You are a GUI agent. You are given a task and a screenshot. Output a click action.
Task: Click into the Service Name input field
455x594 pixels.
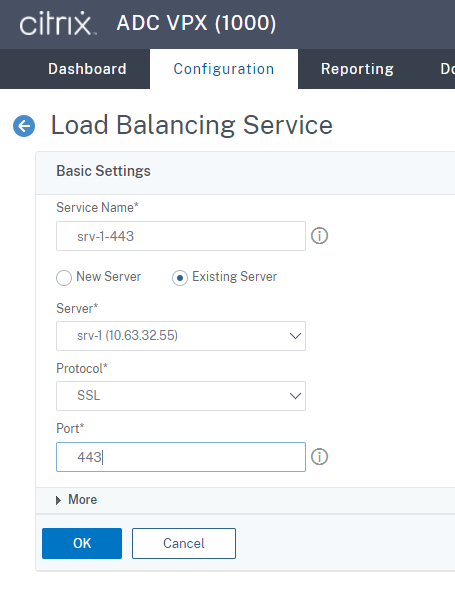click(x=181, y=236)
